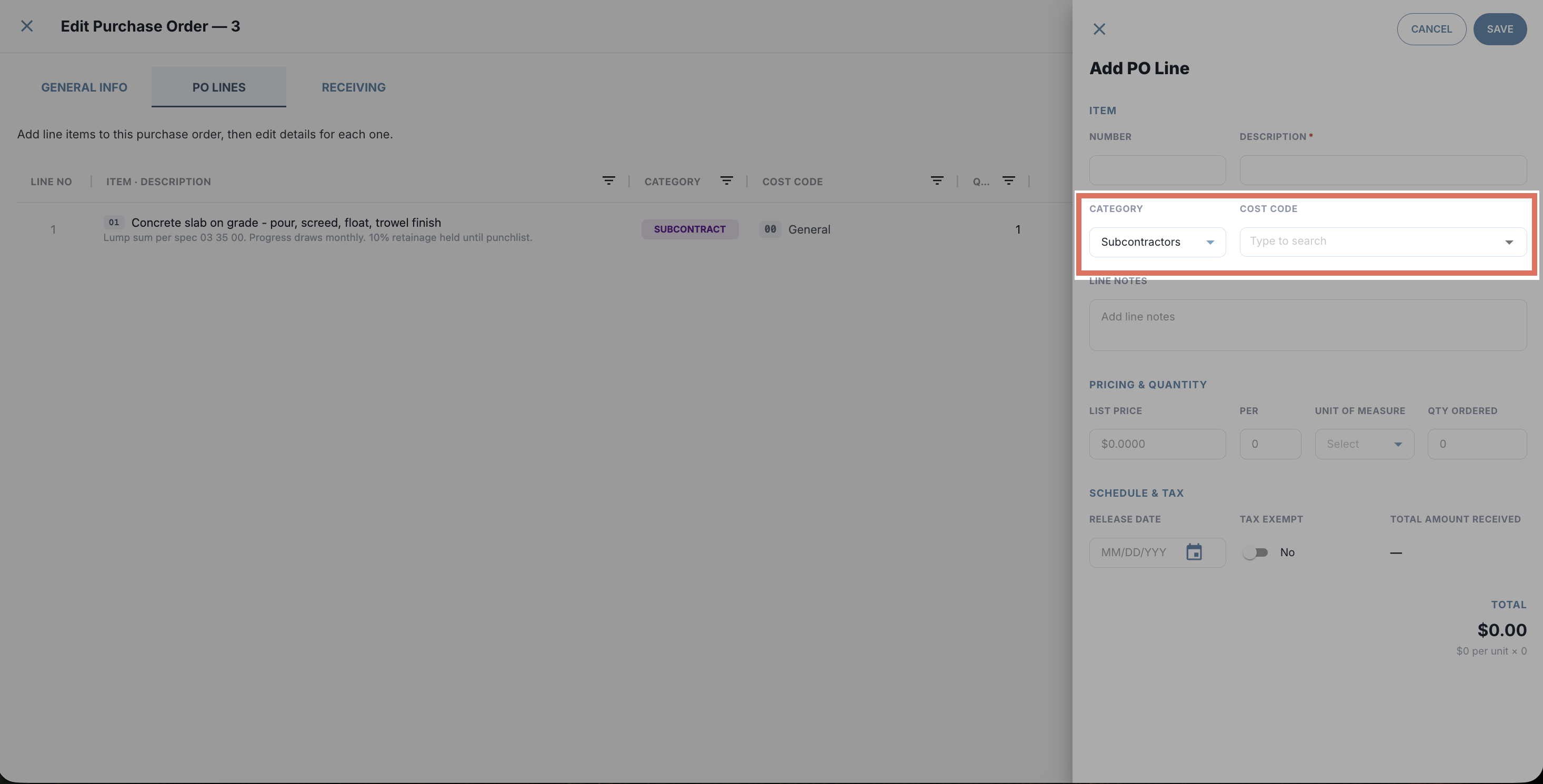Switch to the General Info tab

84,87
